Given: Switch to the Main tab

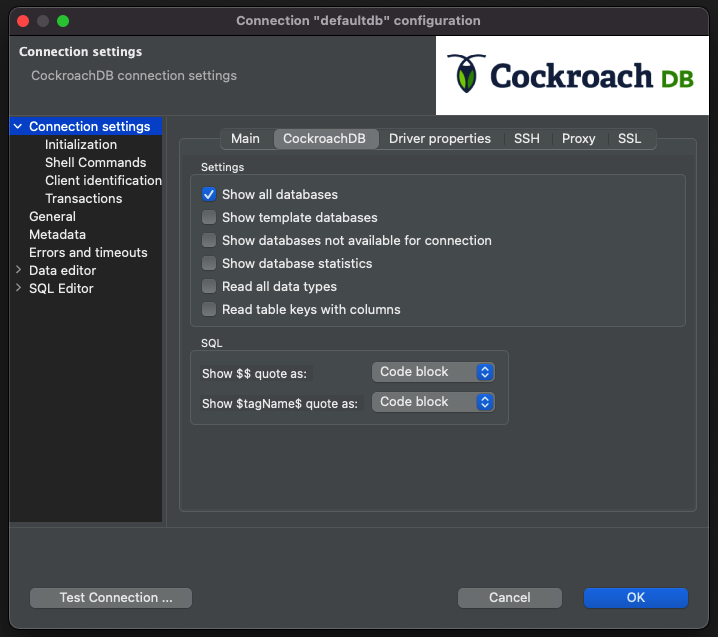Looking at the screenshot, I should 245,139.
